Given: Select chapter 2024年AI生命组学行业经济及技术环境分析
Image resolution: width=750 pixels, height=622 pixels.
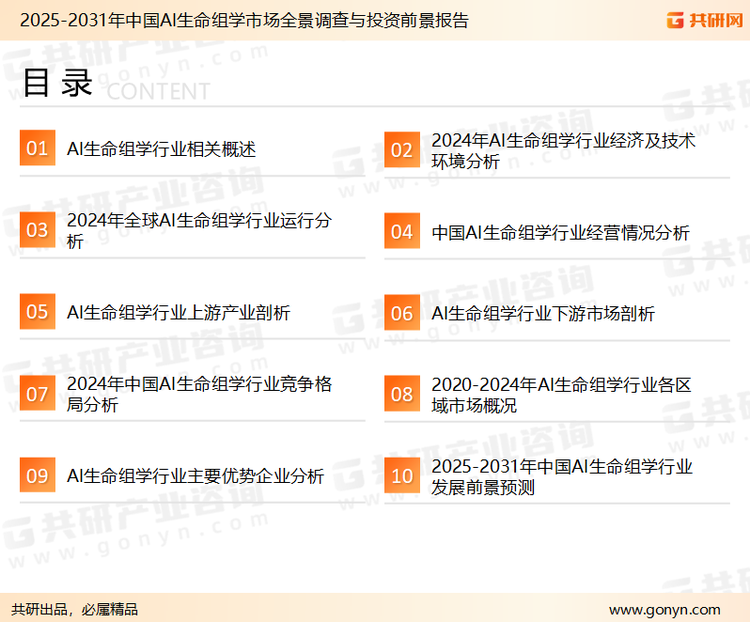Looking at the screenshot, I should point(563,151).
